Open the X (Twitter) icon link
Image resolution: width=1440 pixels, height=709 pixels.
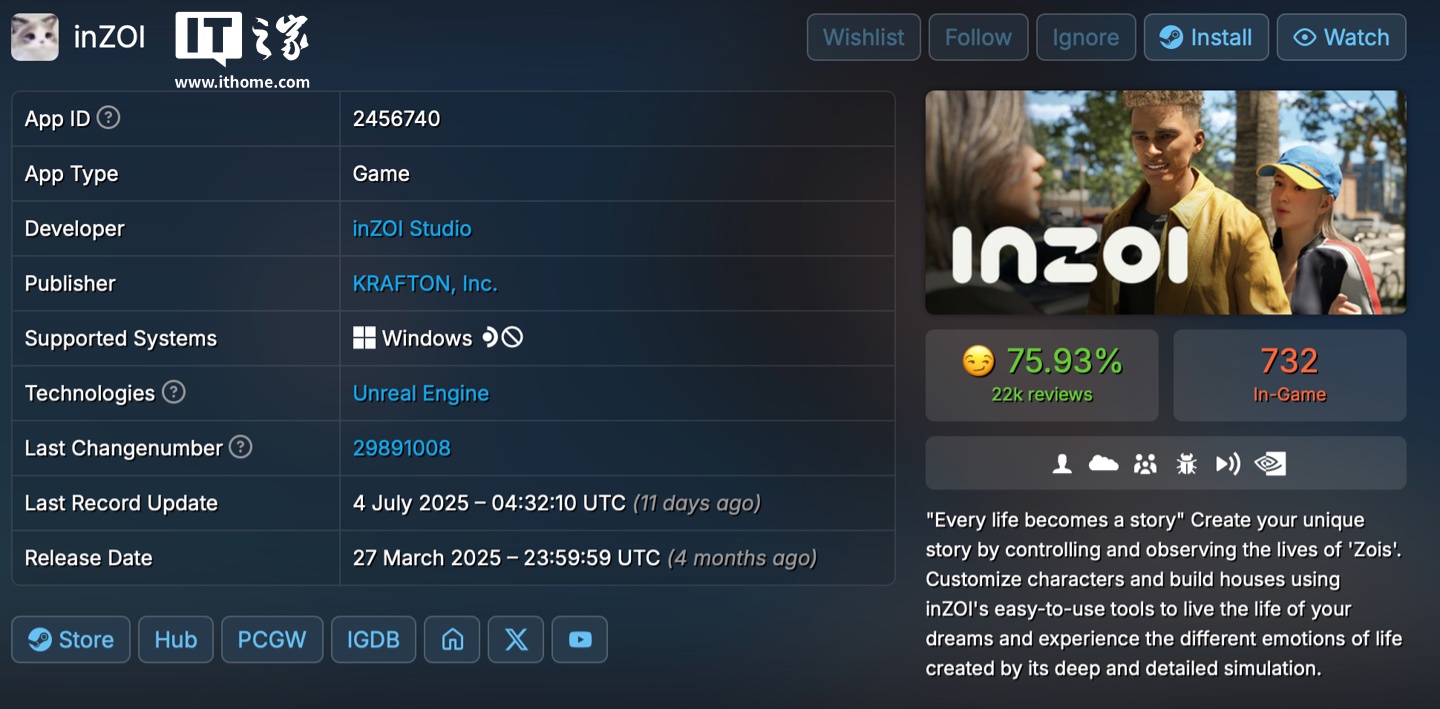point(516,640)
